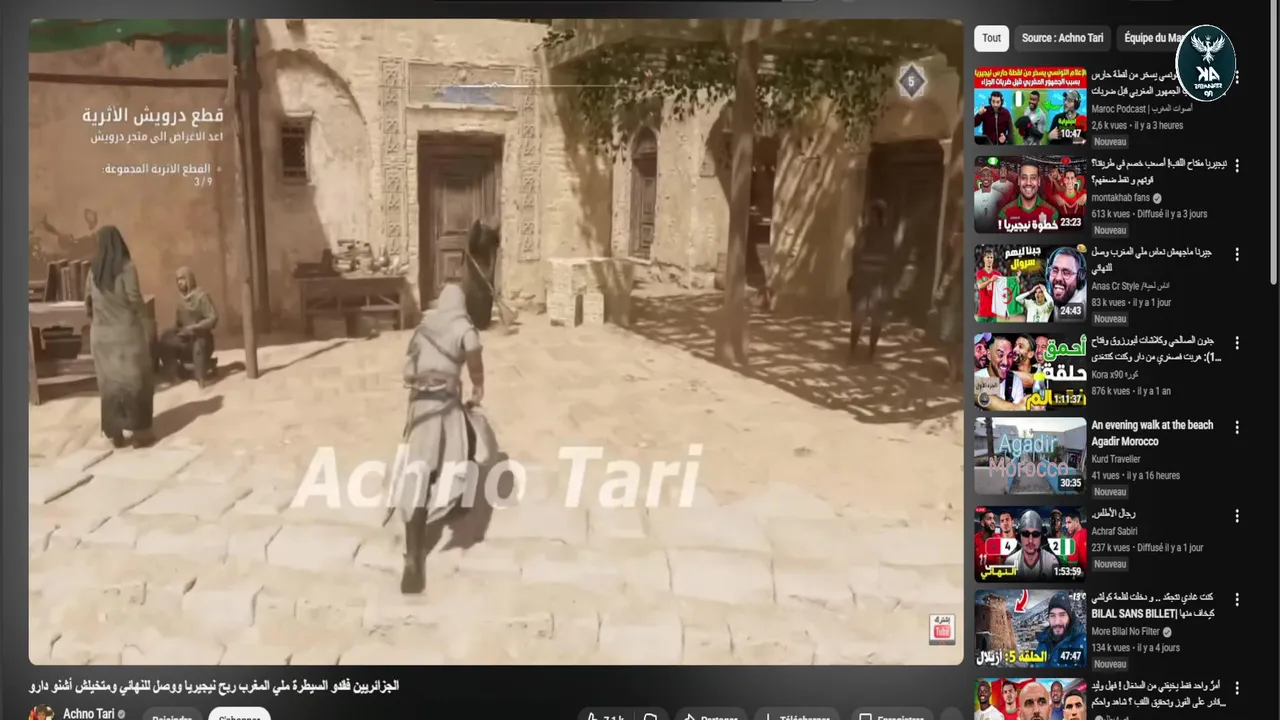
Task: Click the verified badge next to More Bilal No Filter
Action: pos(1167,632)
